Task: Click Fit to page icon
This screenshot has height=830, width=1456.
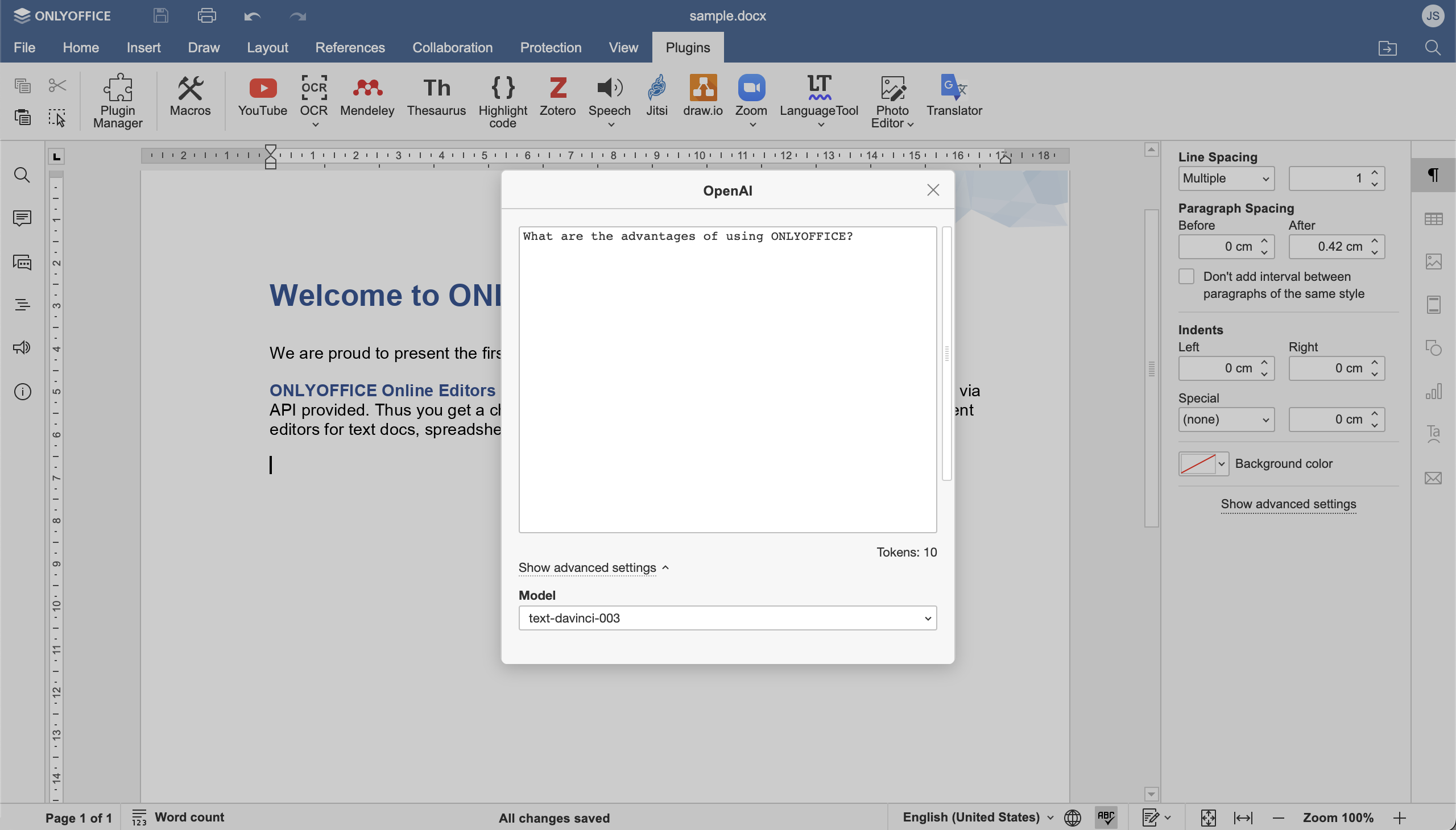Action: (1208, 817)
